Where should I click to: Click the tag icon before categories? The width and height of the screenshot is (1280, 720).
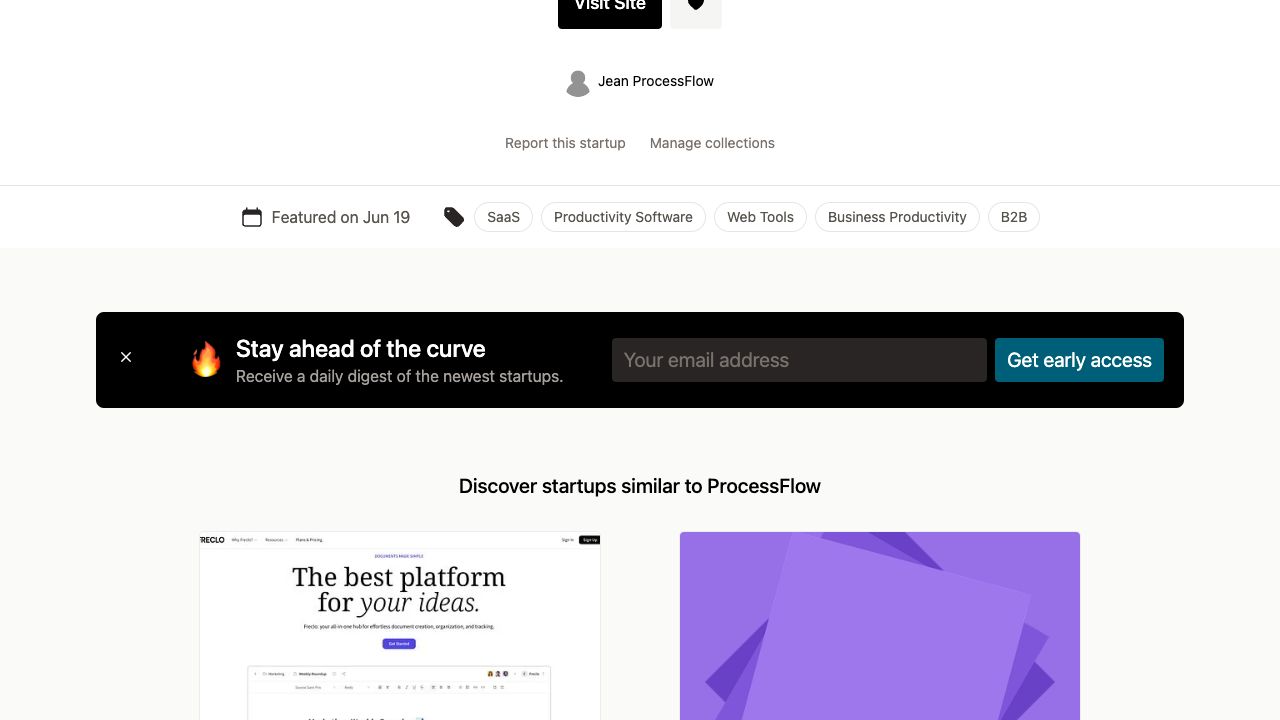coord(454,217)
